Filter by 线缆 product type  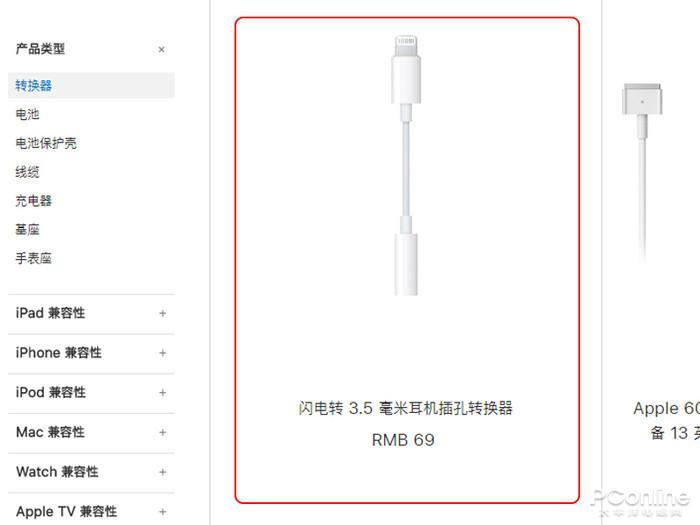point(27,172)
